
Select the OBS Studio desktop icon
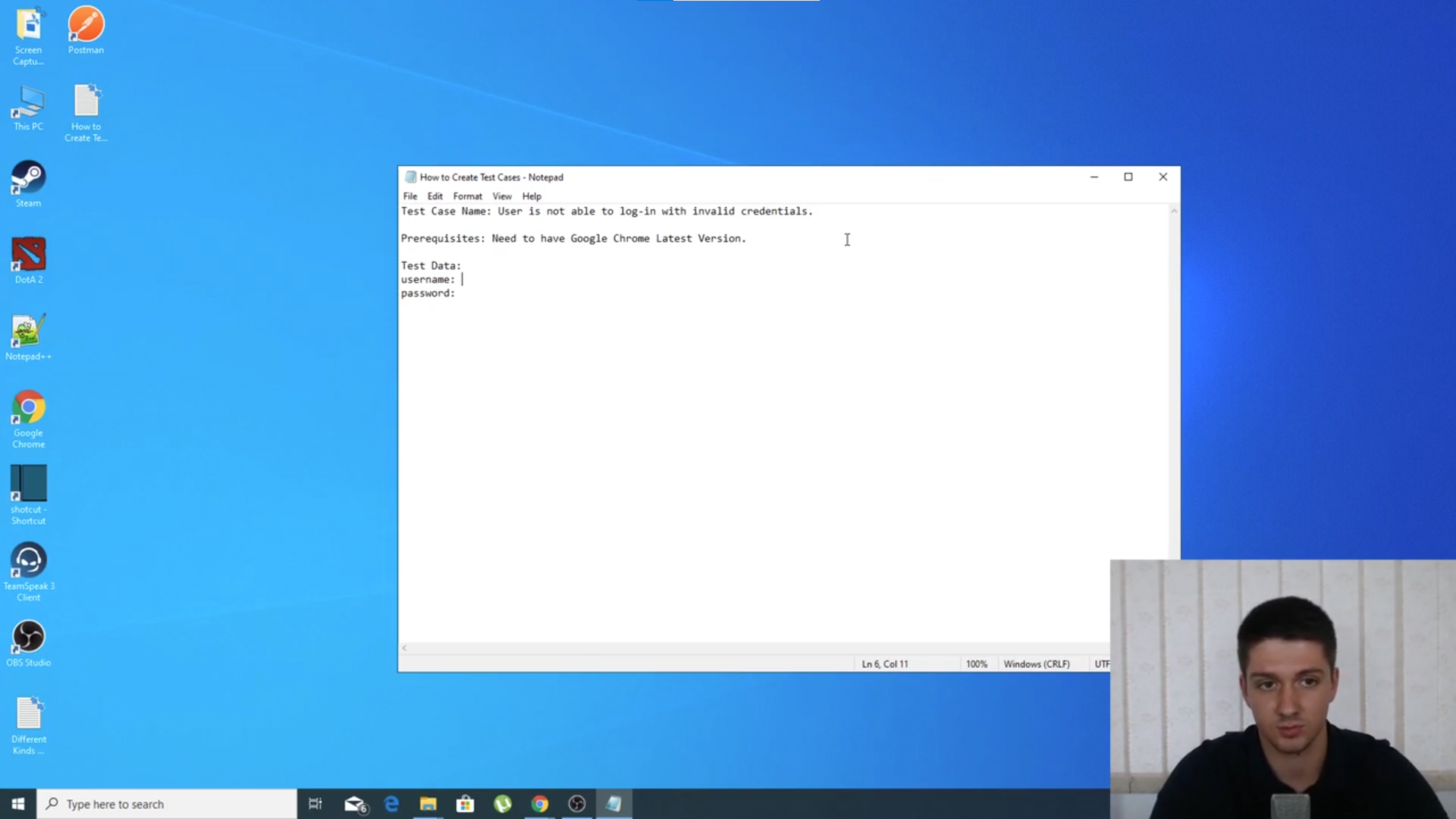click(28, 642)
